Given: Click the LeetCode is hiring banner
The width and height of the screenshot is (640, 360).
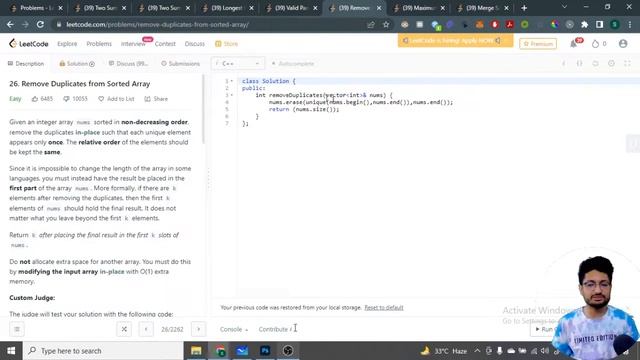Looking at the screenshot, I should (456, 40).
